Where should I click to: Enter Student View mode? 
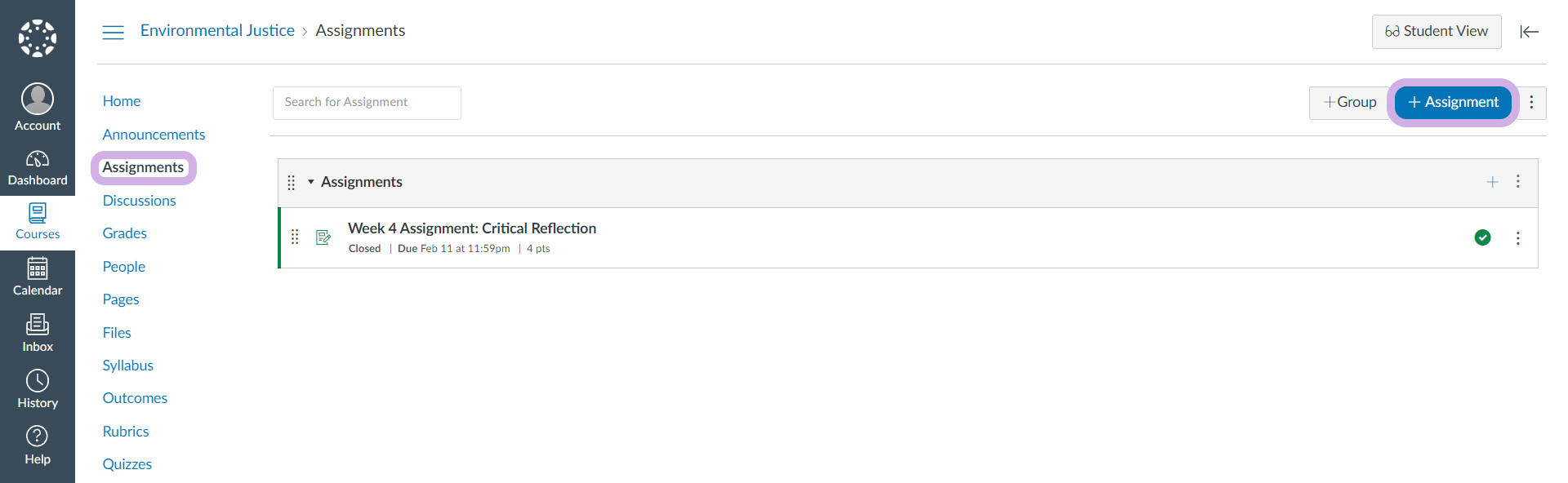pos(1436,32)
